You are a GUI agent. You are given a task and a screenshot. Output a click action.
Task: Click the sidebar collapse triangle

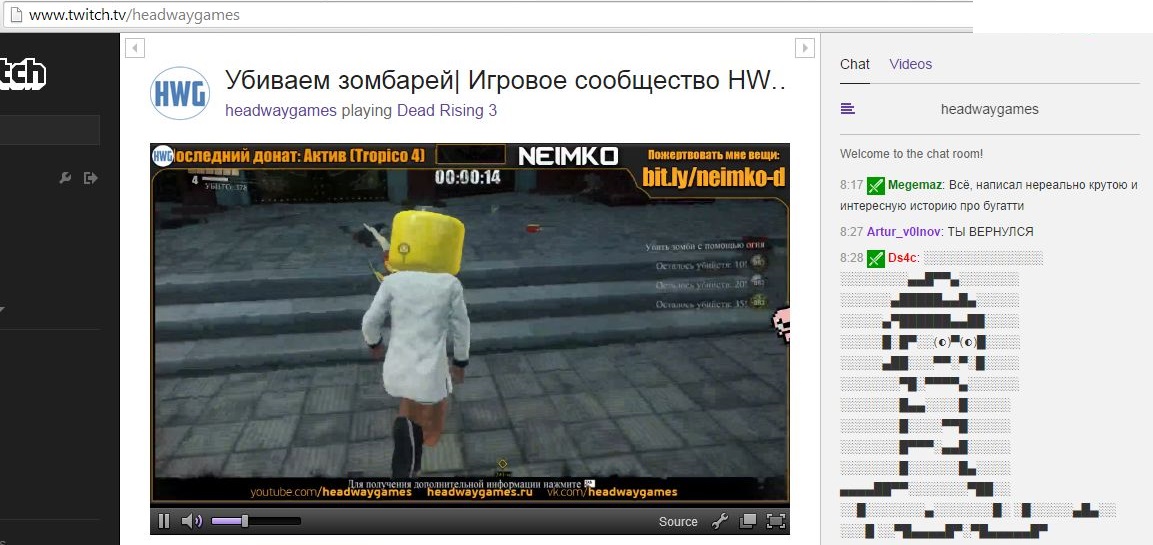pos(2,309)
